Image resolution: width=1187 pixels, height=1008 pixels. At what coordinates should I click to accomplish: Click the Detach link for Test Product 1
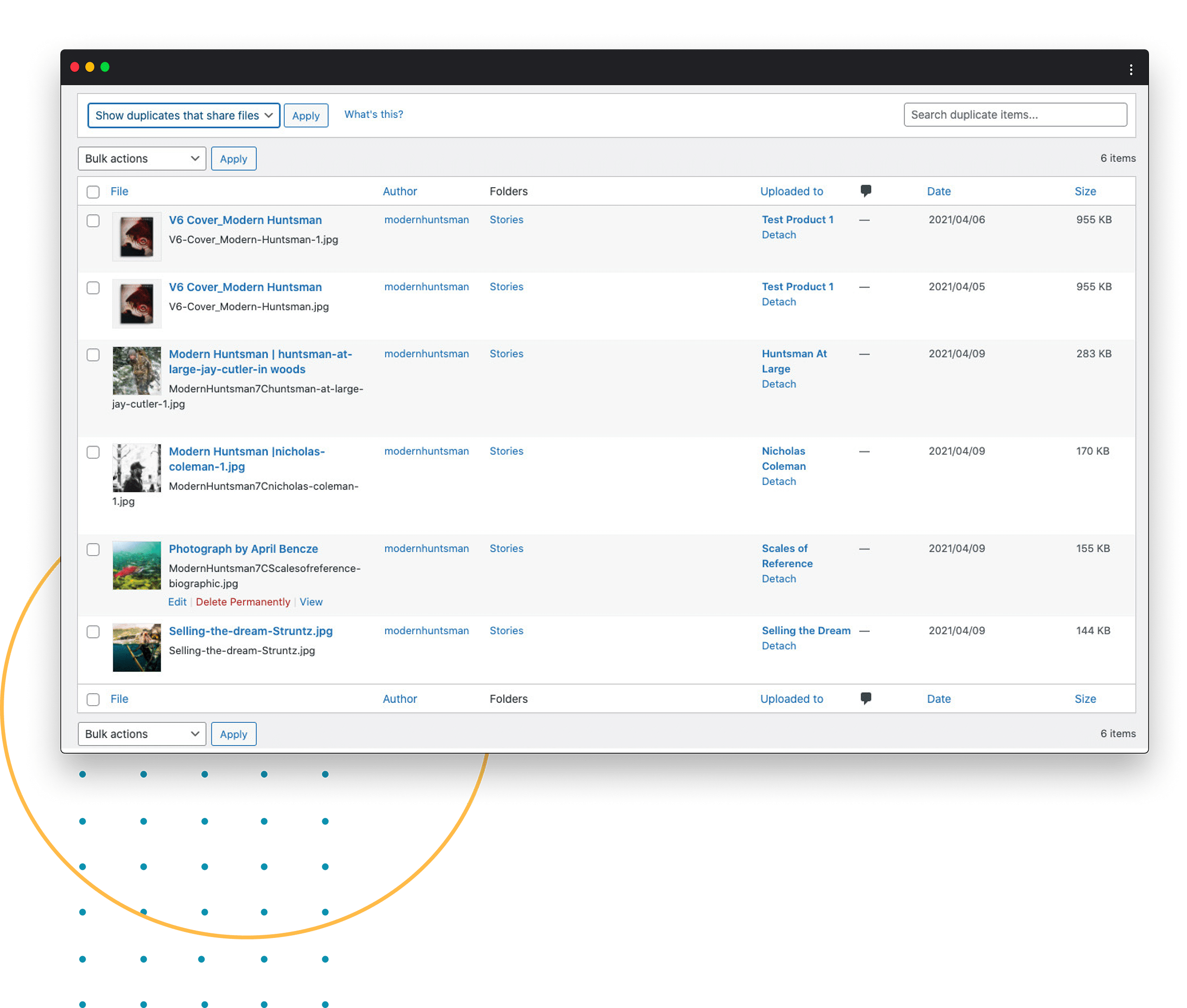(778, 234)
